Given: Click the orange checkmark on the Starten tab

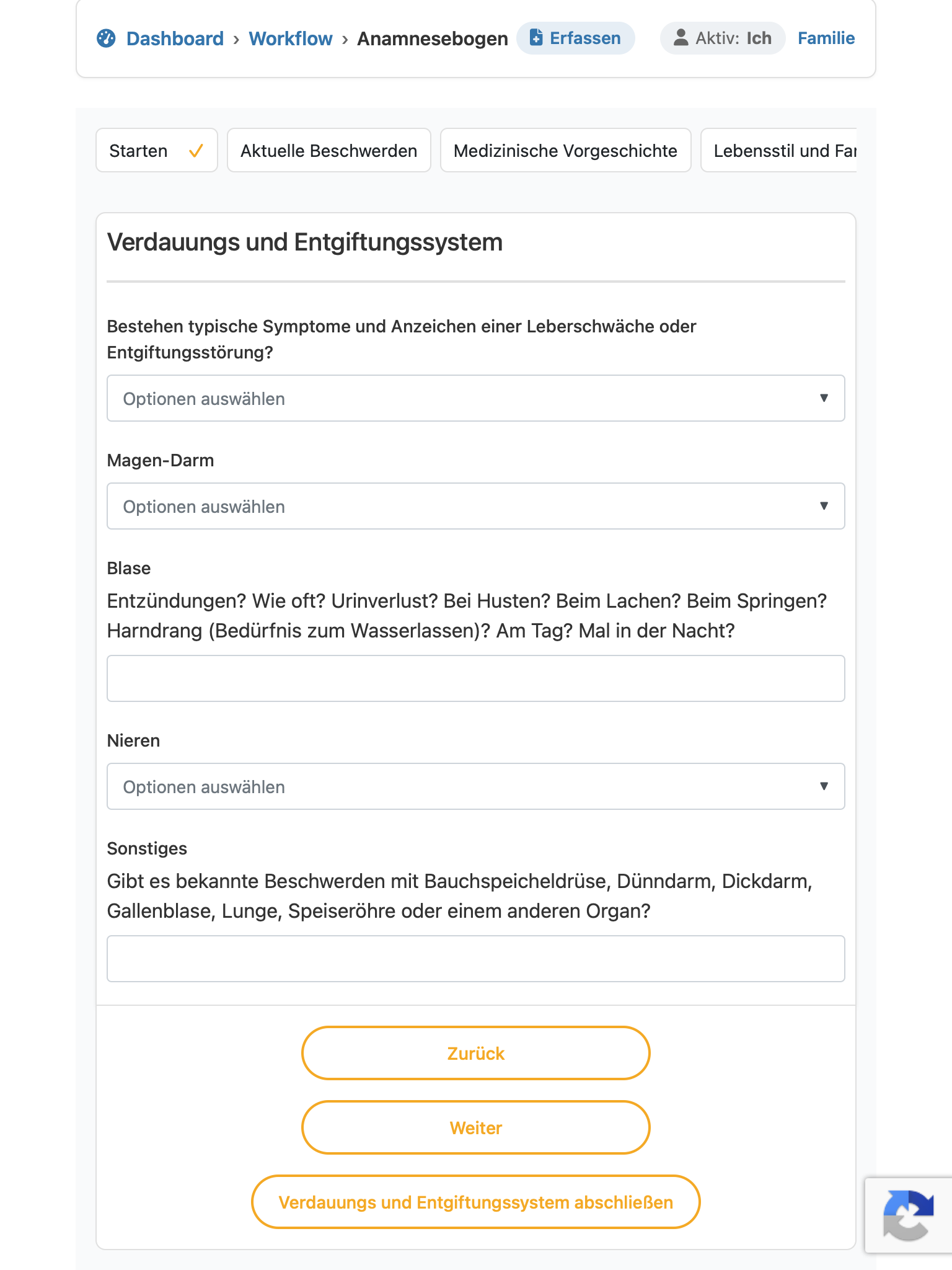Looking at the screenshot, I should pyautogui.click(x=196, y=151).
